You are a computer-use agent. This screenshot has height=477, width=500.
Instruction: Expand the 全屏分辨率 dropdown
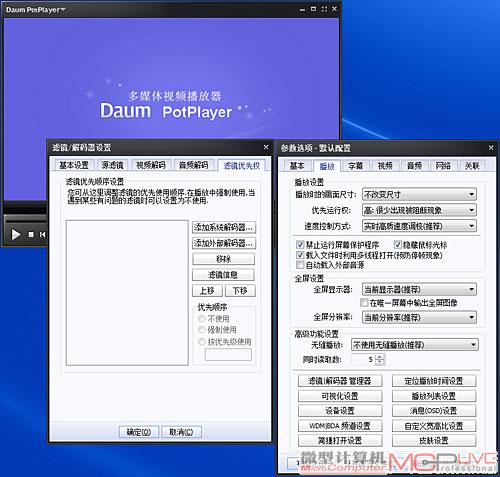click(419, 317)
